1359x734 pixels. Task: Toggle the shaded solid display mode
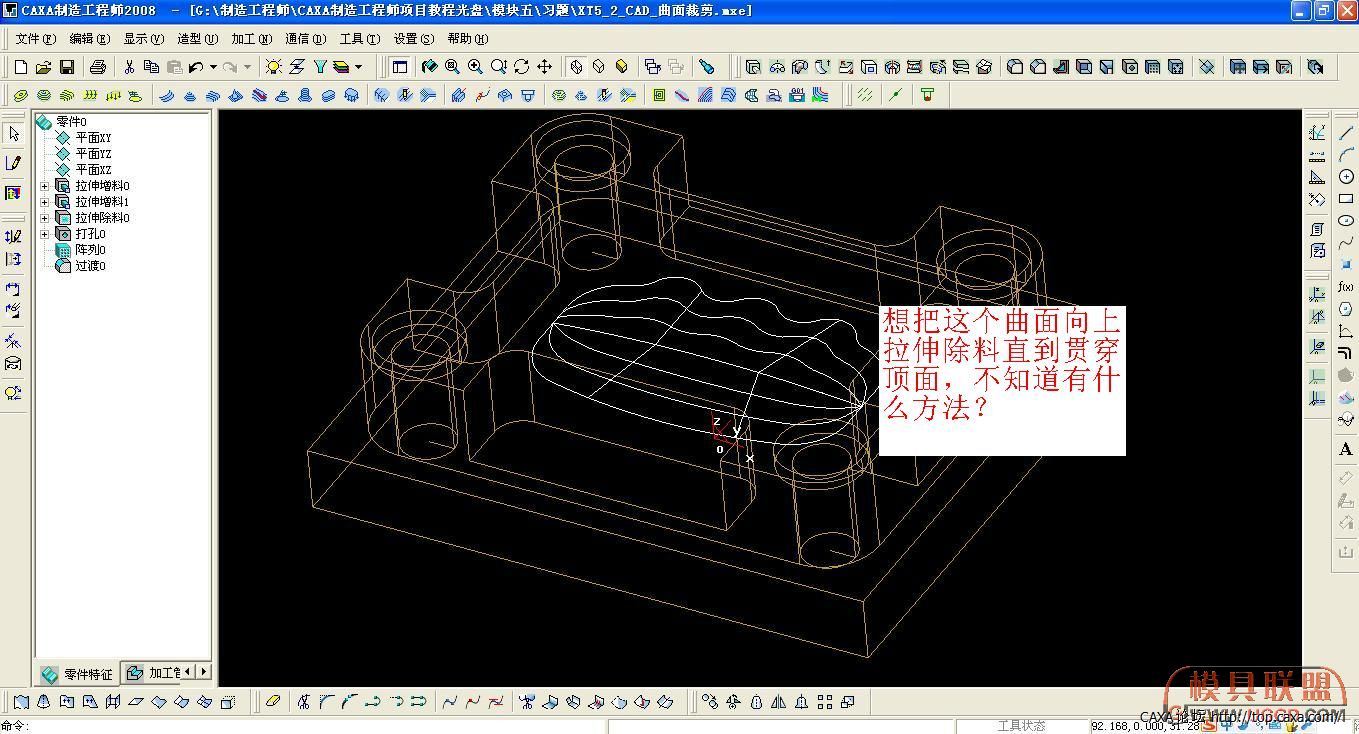point(622,67)
